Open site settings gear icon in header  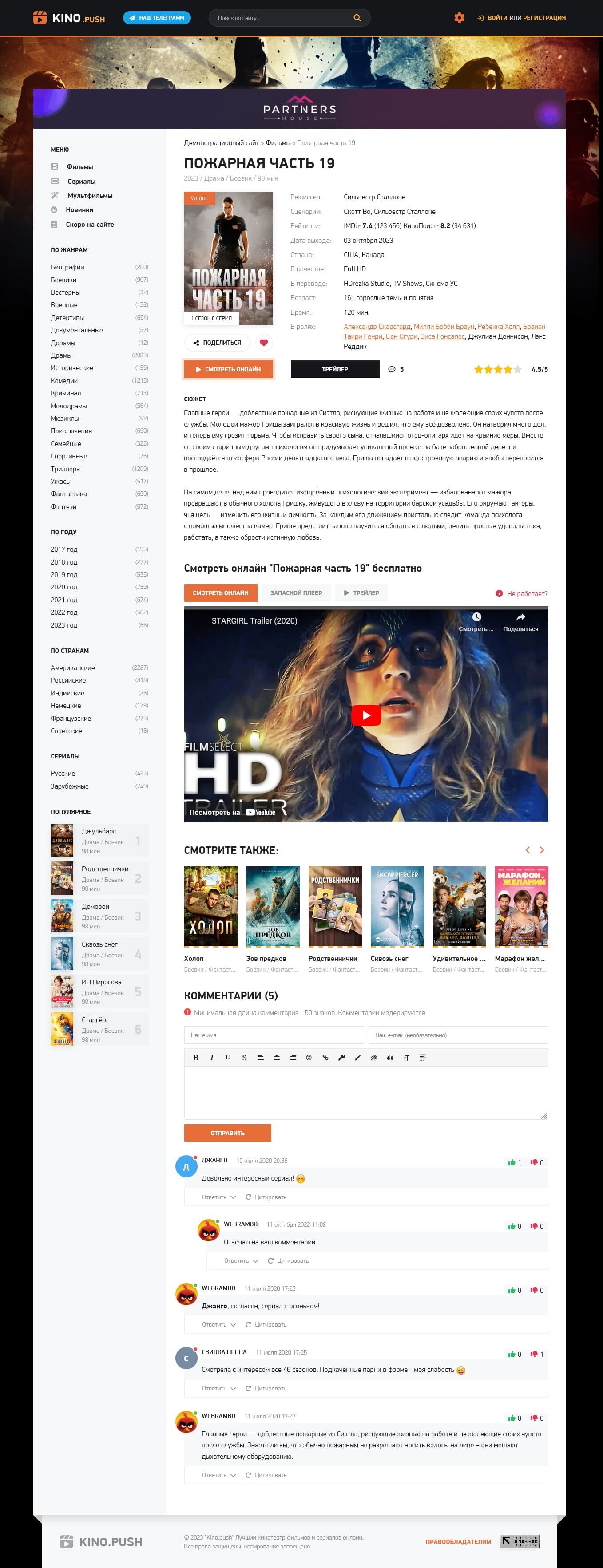(x=459, y=18)
